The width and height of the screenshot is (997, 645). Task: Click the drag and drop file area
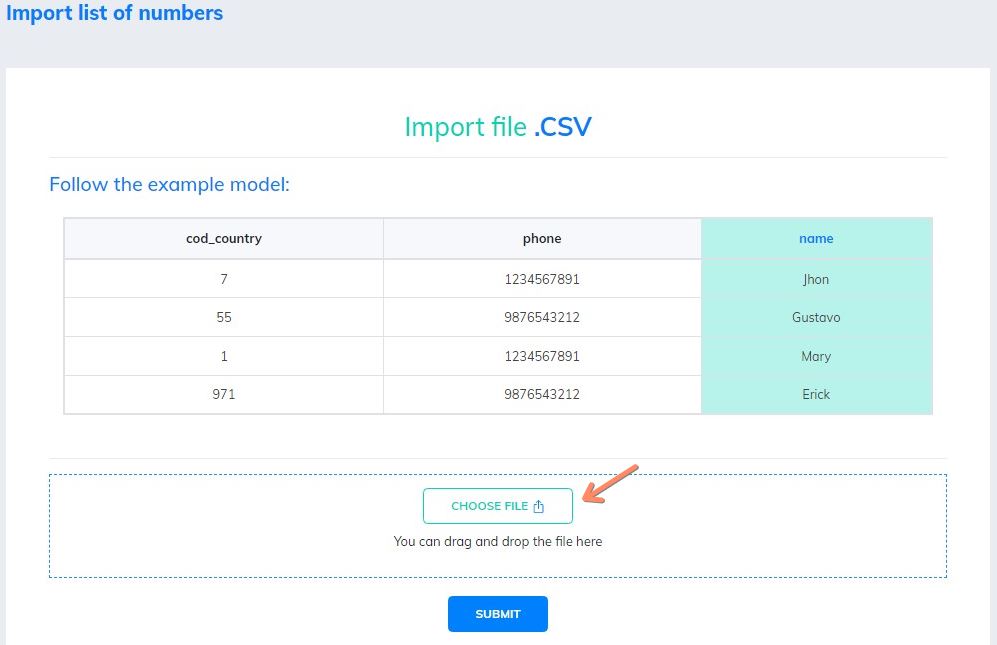pyautogui.click(x=498, y=526)
